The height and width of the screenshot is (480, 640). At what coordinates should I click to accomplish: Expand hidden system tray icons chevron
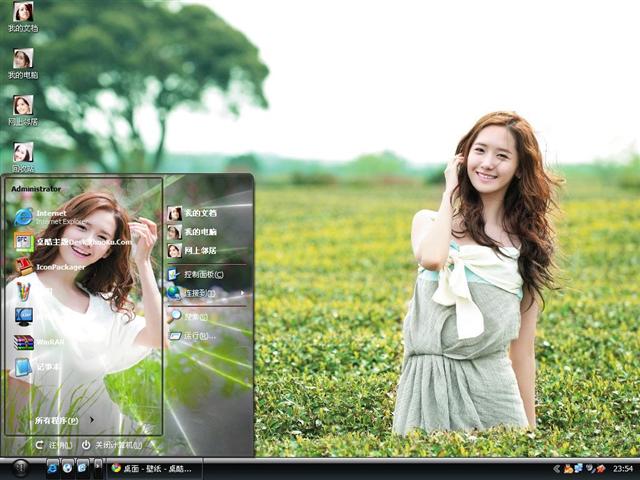(x=557, y=469)
